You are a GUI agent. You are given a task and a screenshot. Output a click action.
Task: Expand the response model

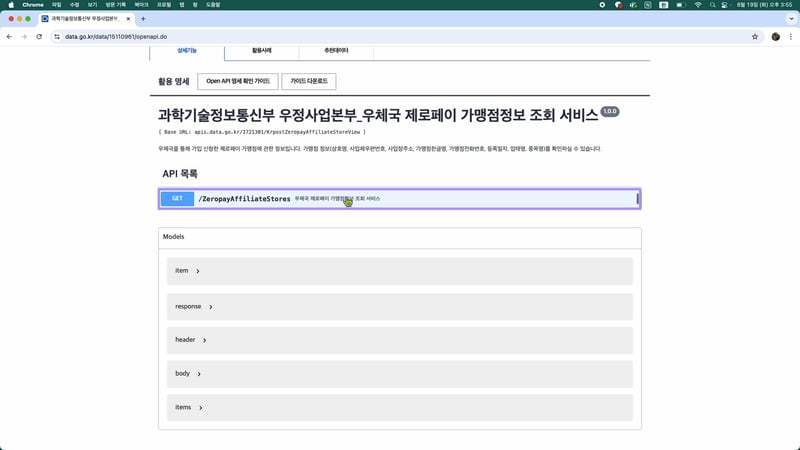(x=399, y=307)
